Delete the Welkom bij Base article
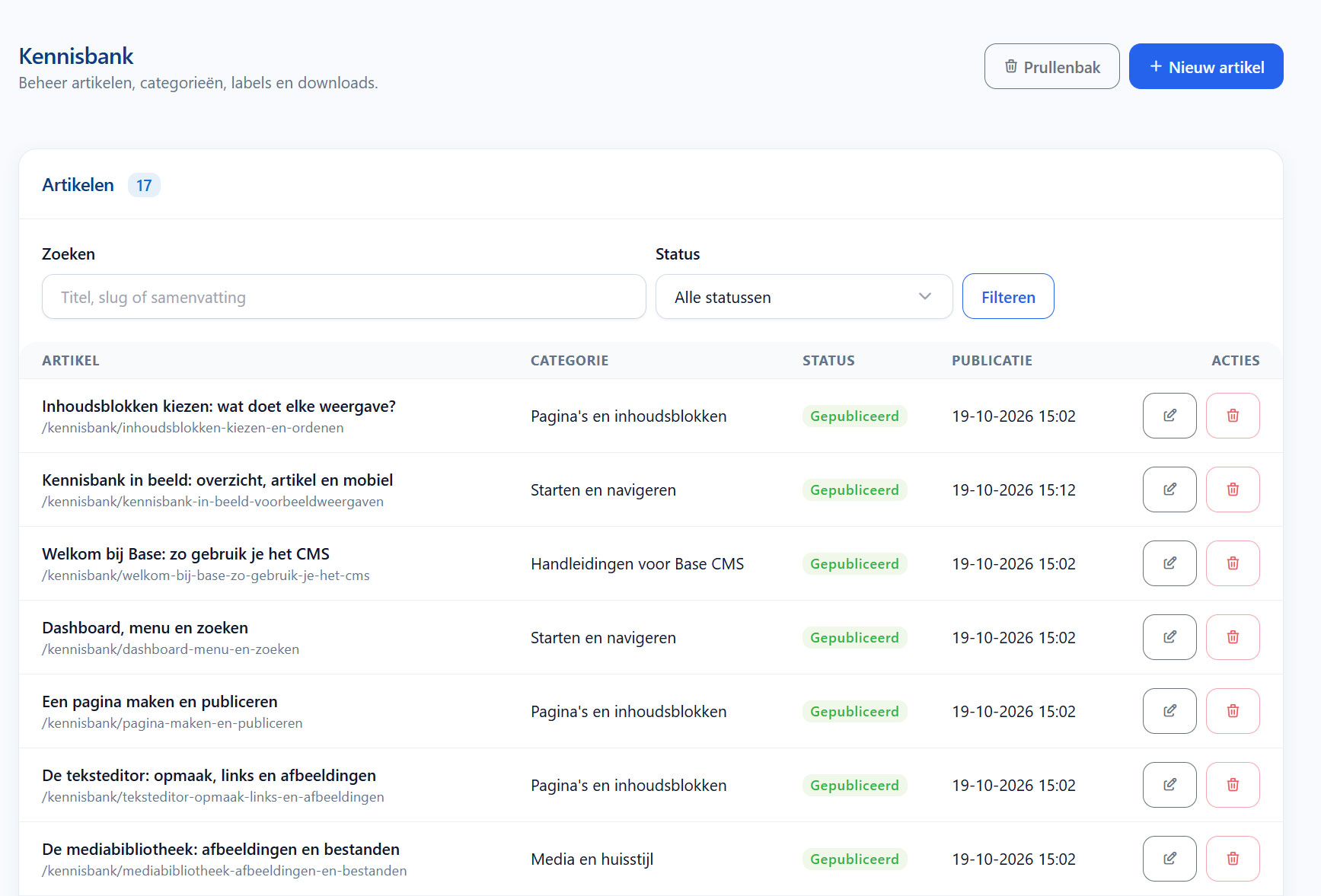Screen dimensions: 1321x896 (x=1233, y=563)
